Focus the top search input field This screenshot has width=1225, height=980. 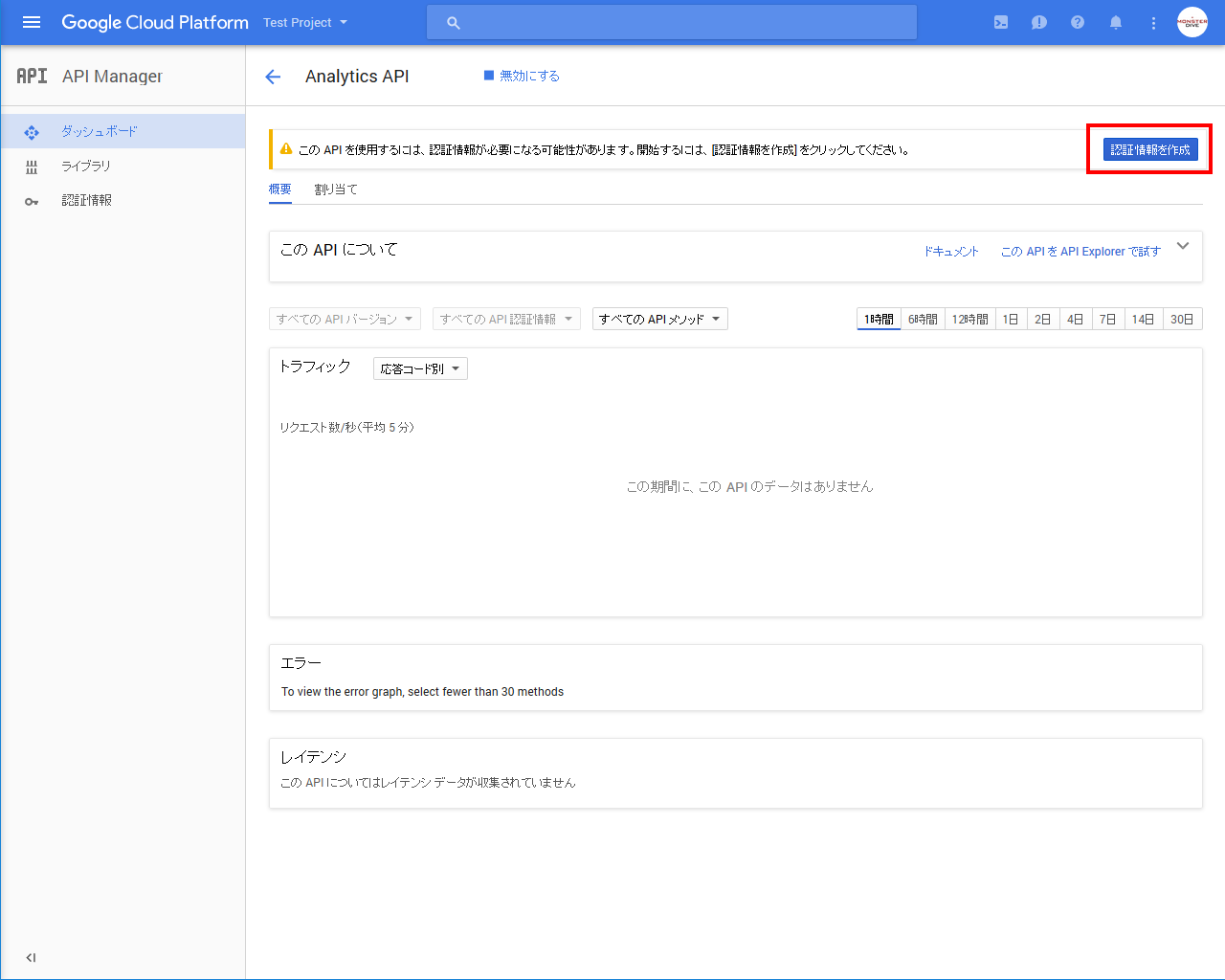(672, 22)
